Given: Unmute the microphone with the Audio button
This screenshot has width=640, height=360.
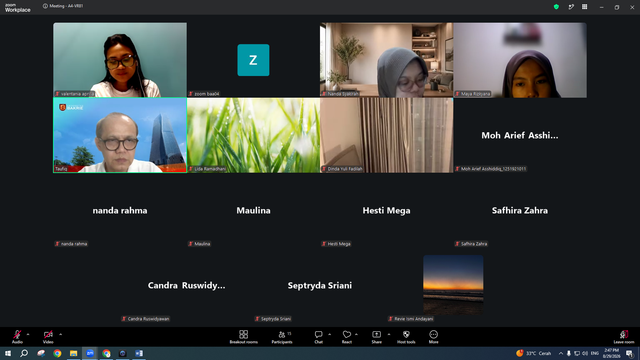Looking at the screenshot, I should 17,336.
